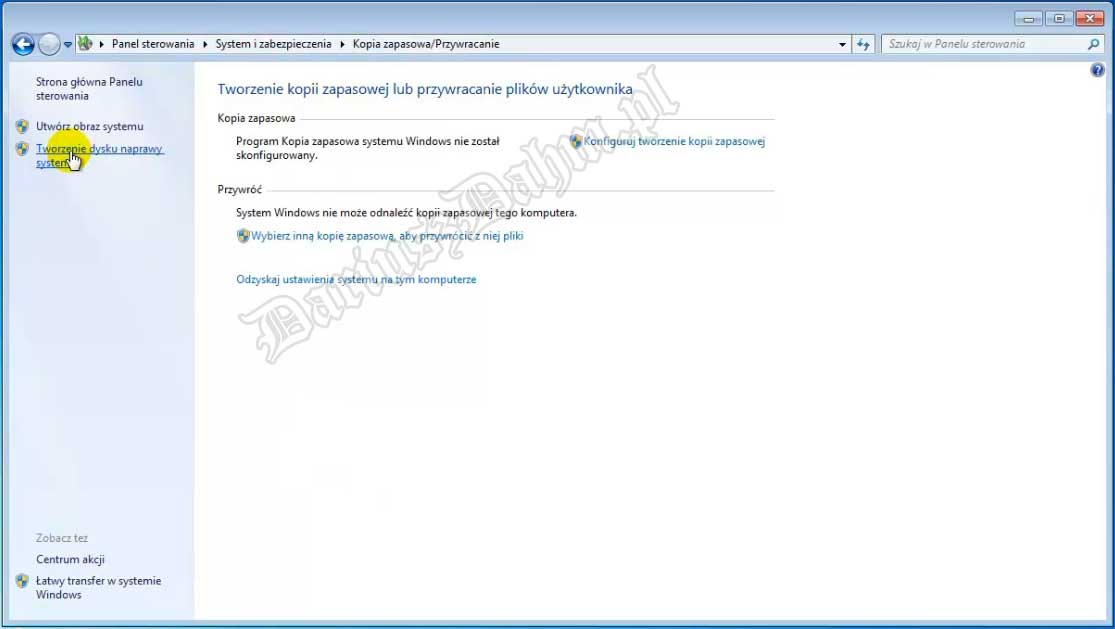This screenshot has width=1115, height=629.
Task: Minimize the Control Panel window
Action: click(x=1028, y=18)
